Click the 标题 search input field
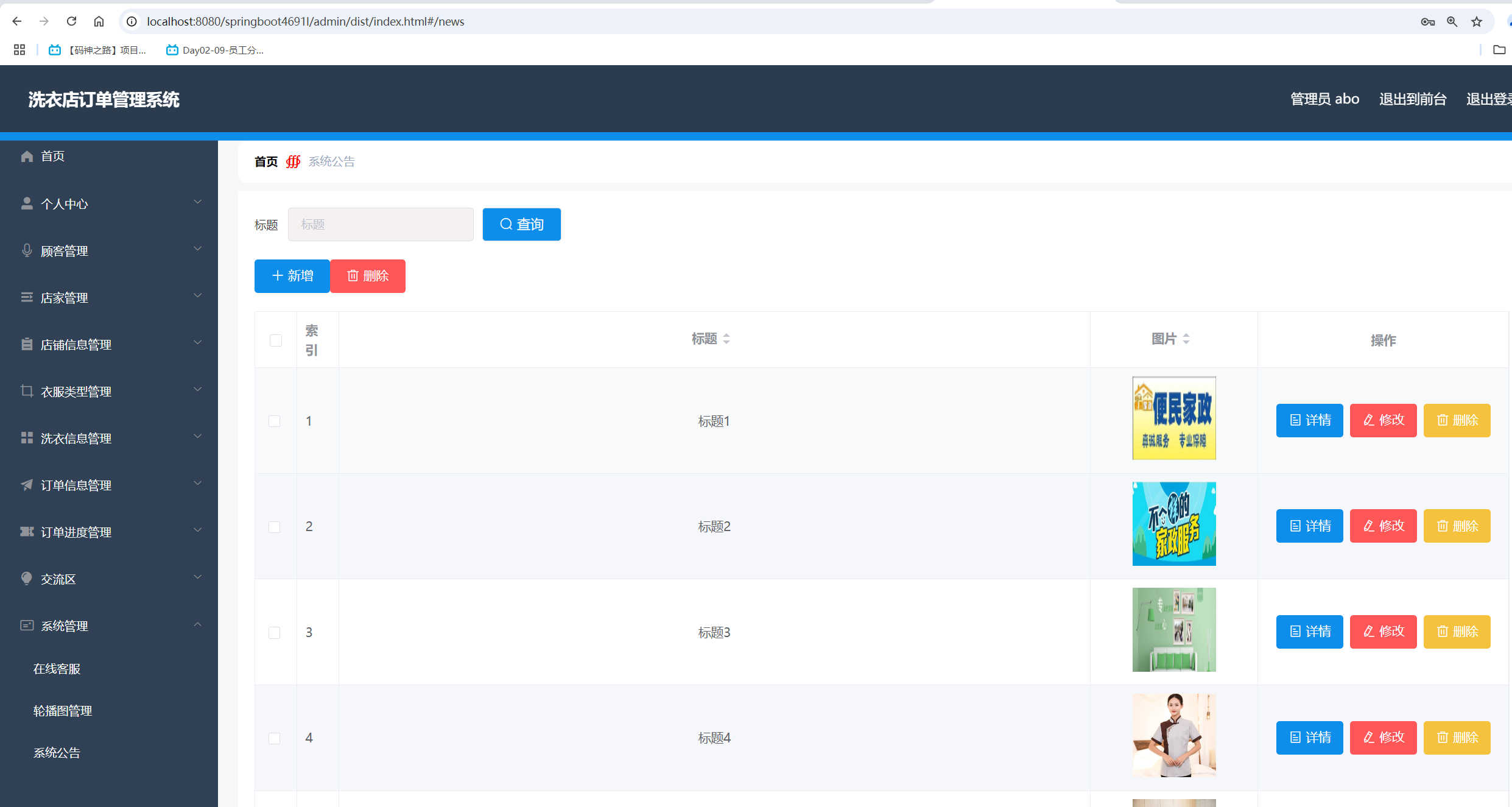Viewport: 1512px width, 807px height. pos(381,224)
